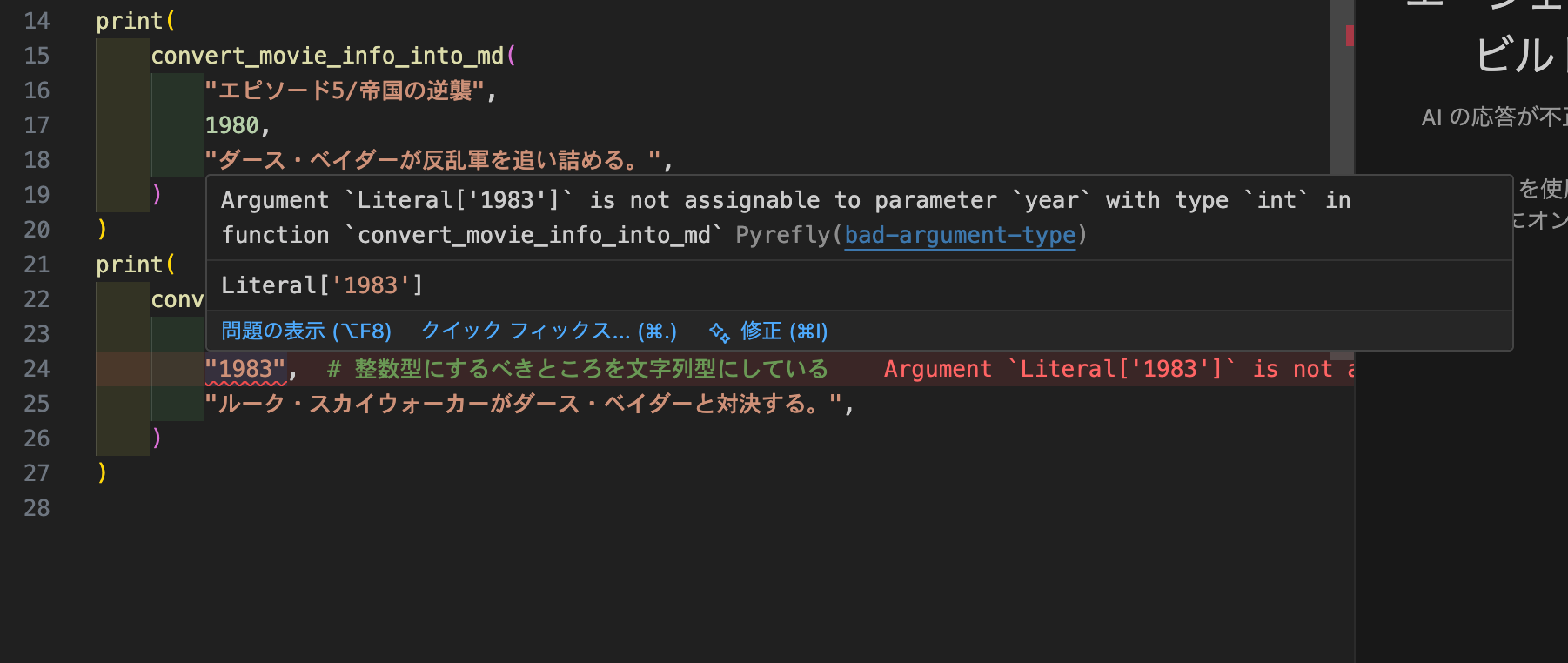This screenshot has height=663, width=1568.
Task: Select line number 24 in the gutter
Action: pos(37,370)
